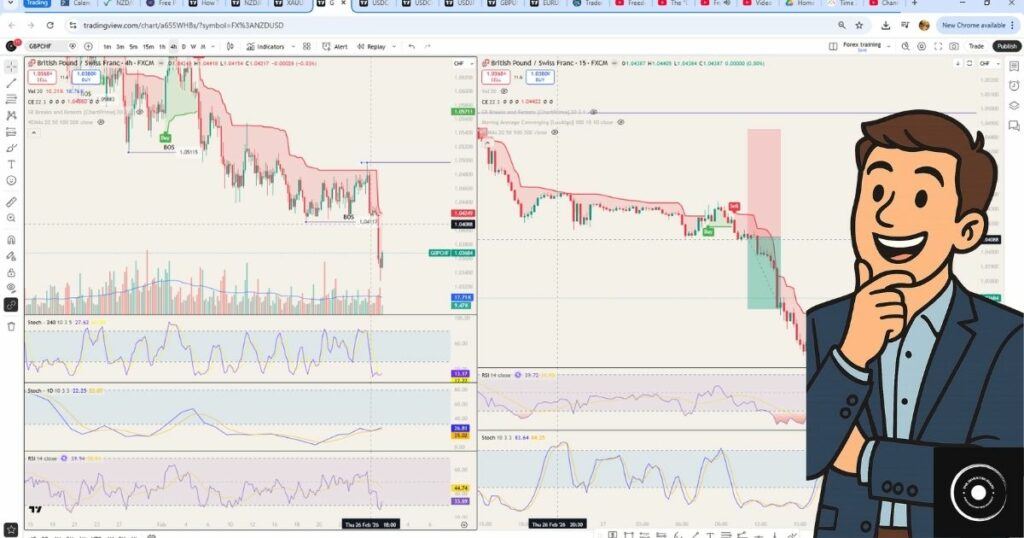Toggle lock all drawings tool
Image resolution: width=1024 pixels, height=538 pixels.
point(11,272)
